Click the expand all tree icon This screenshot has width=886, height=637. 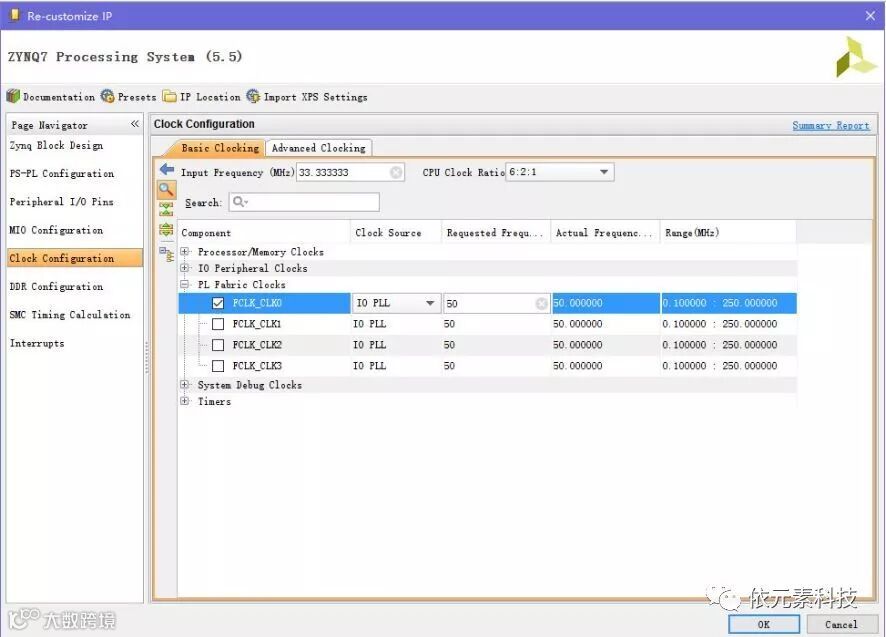(166, 229)
